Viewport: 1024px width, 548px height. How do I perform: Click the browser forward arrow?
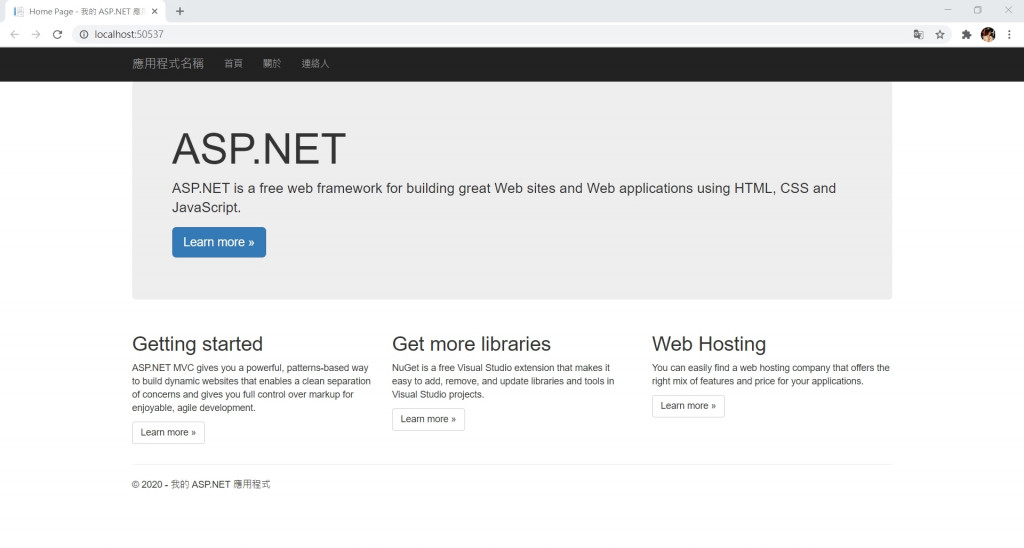36,35
